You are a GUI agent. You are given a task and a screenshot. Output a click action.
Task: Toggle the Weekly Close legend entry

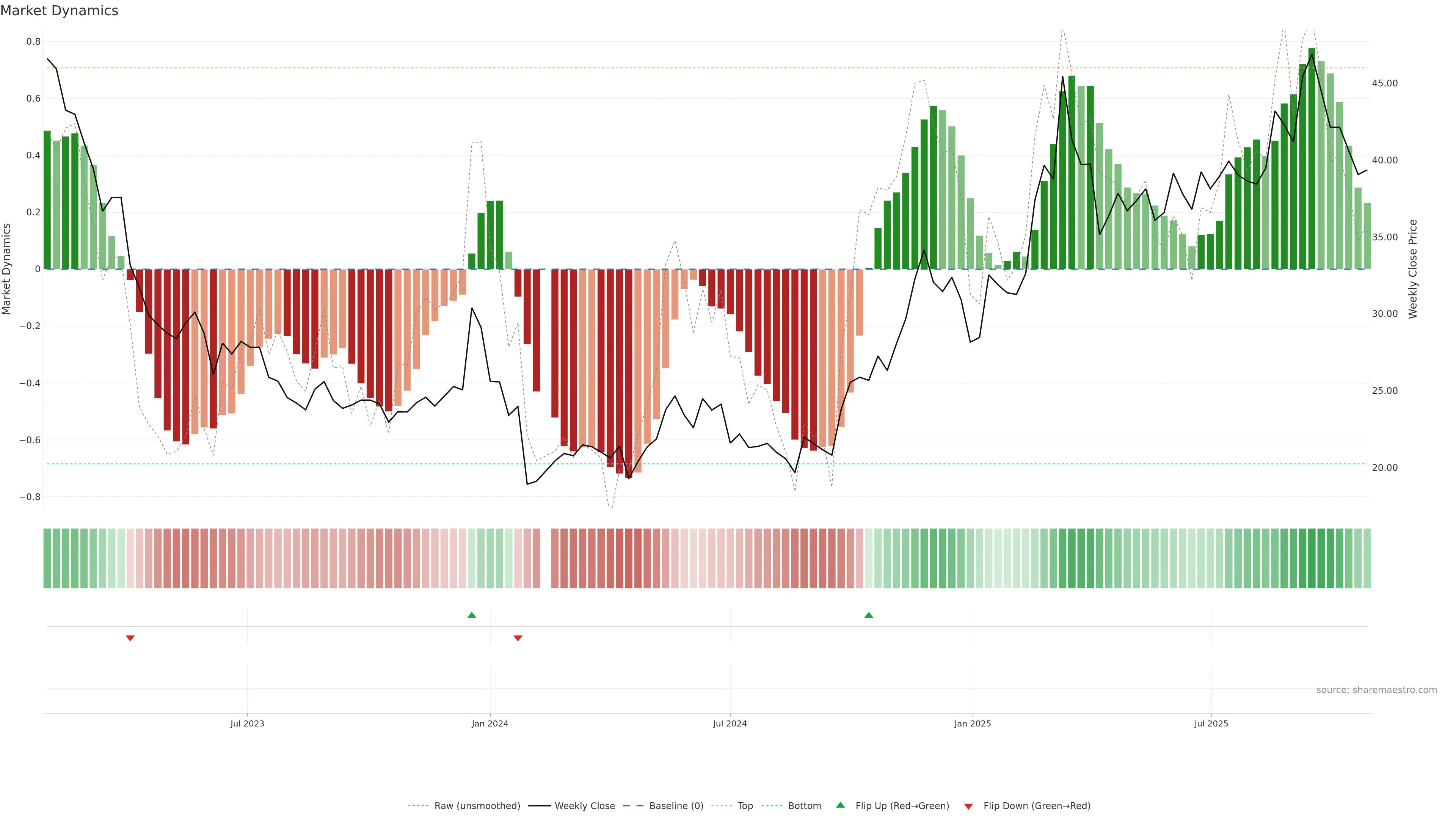tap(584, 805)
